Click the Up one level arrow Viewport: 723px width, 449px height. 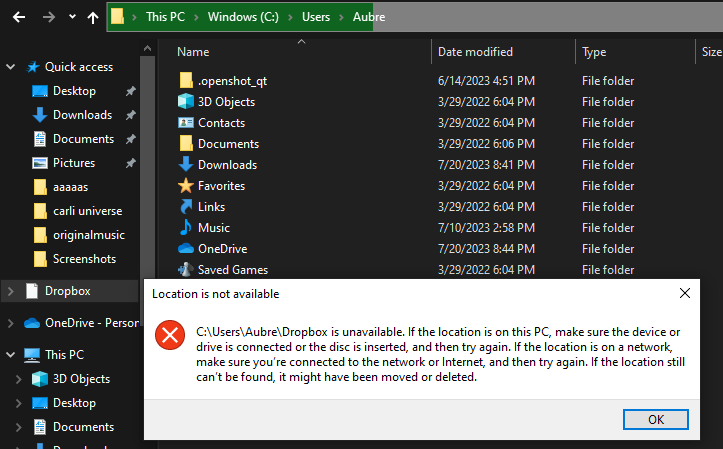(93, 17)
